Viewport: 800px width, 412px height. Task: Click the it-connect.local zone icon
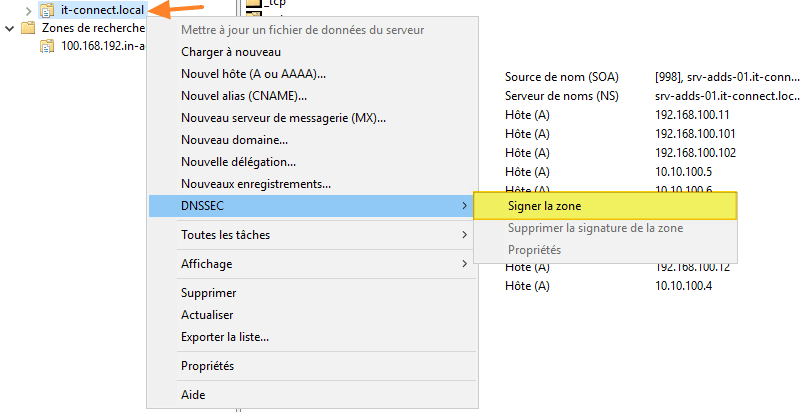coord(47,10)
